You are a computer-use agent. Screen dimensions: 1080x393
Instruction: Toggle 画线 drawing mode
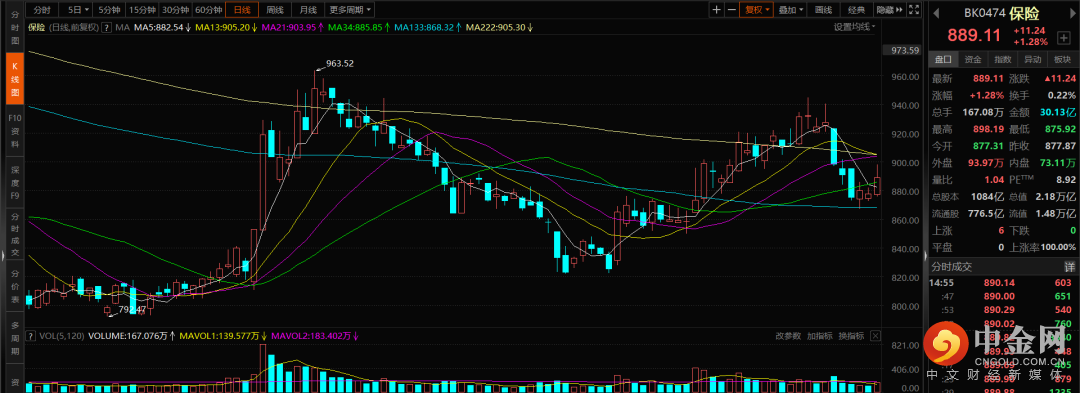(x=823, y=10)
